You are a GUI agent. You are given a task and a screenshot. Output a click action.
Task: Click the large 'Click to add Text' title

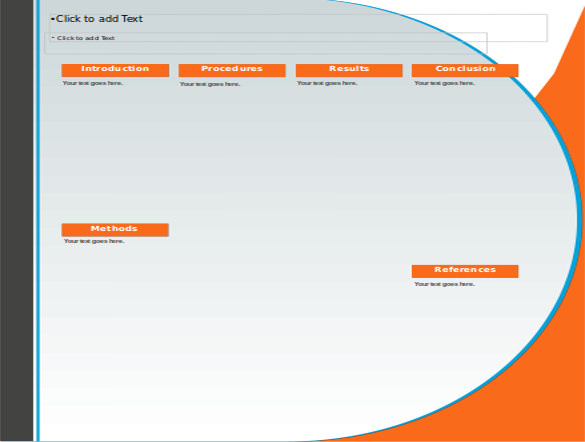[97, 19]
